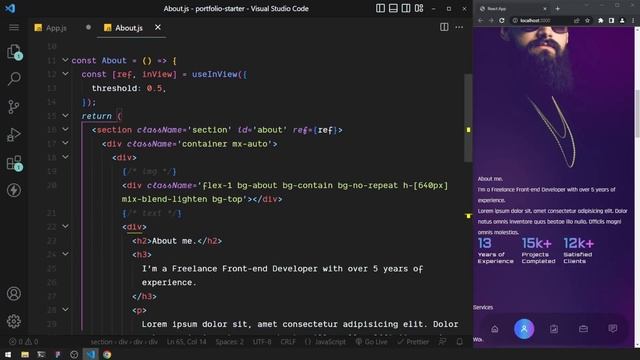The width and height of the screenshot is (640, 360).
Task: Click the section breadcrumb path in status bar
Action: [124, 342]
